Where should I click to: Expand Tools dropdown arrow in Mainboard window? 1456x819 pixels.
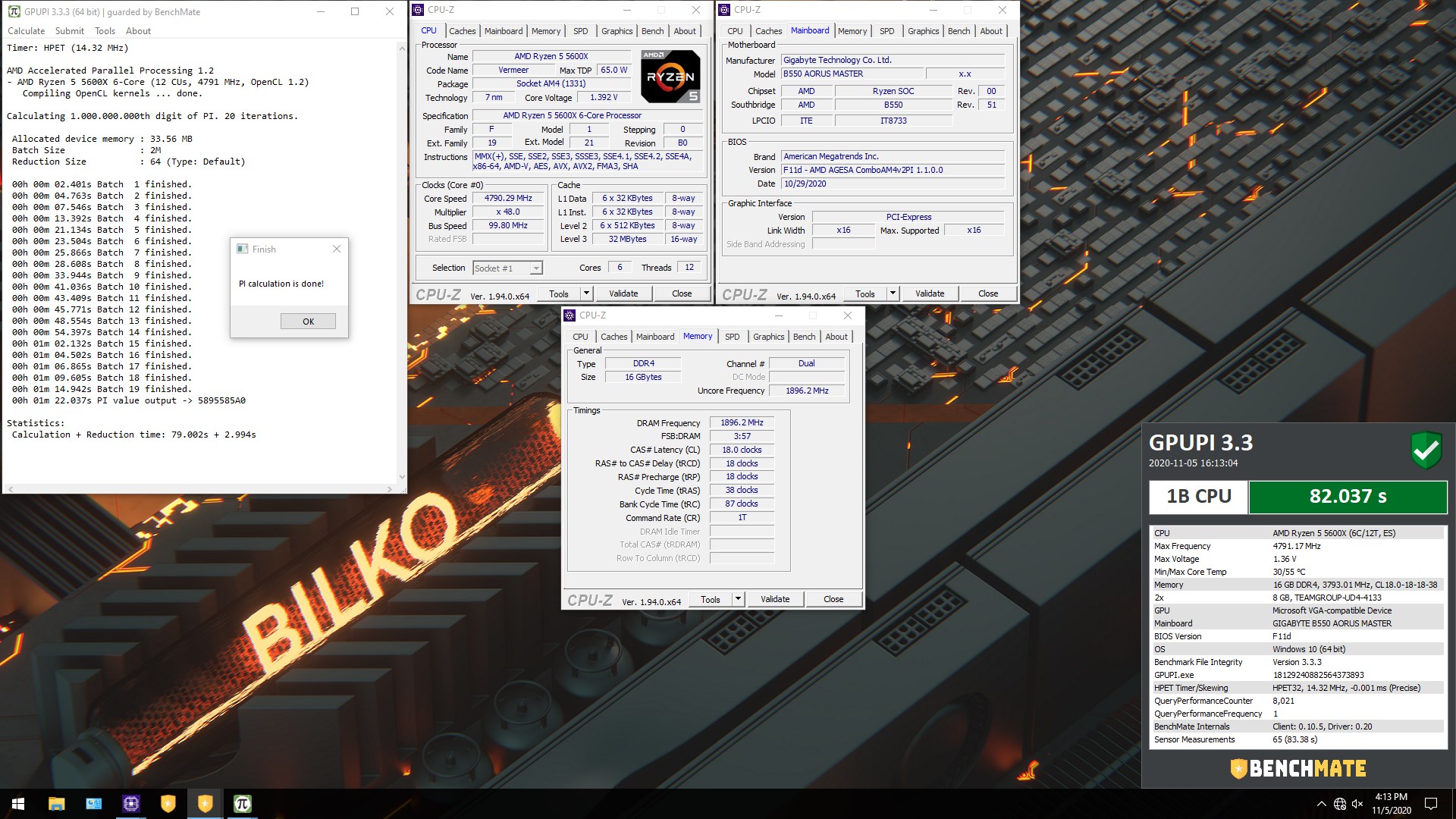click(x=893, y=293)
